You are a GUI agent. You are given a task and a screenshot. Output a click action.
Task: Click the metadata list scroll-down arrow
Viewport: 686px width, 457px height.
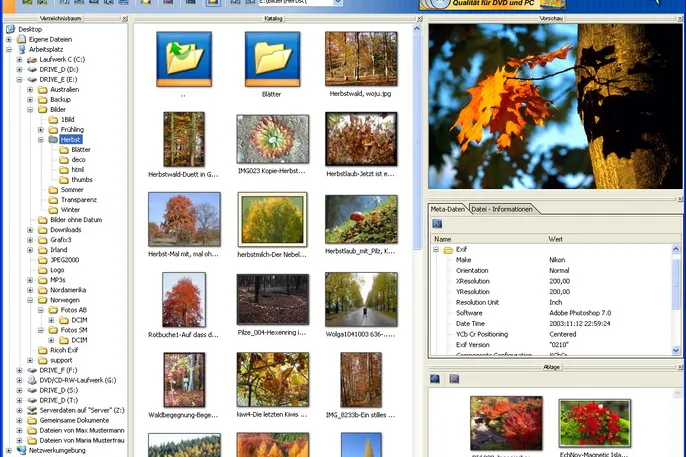pyautogui.click(x=676, y=350)
